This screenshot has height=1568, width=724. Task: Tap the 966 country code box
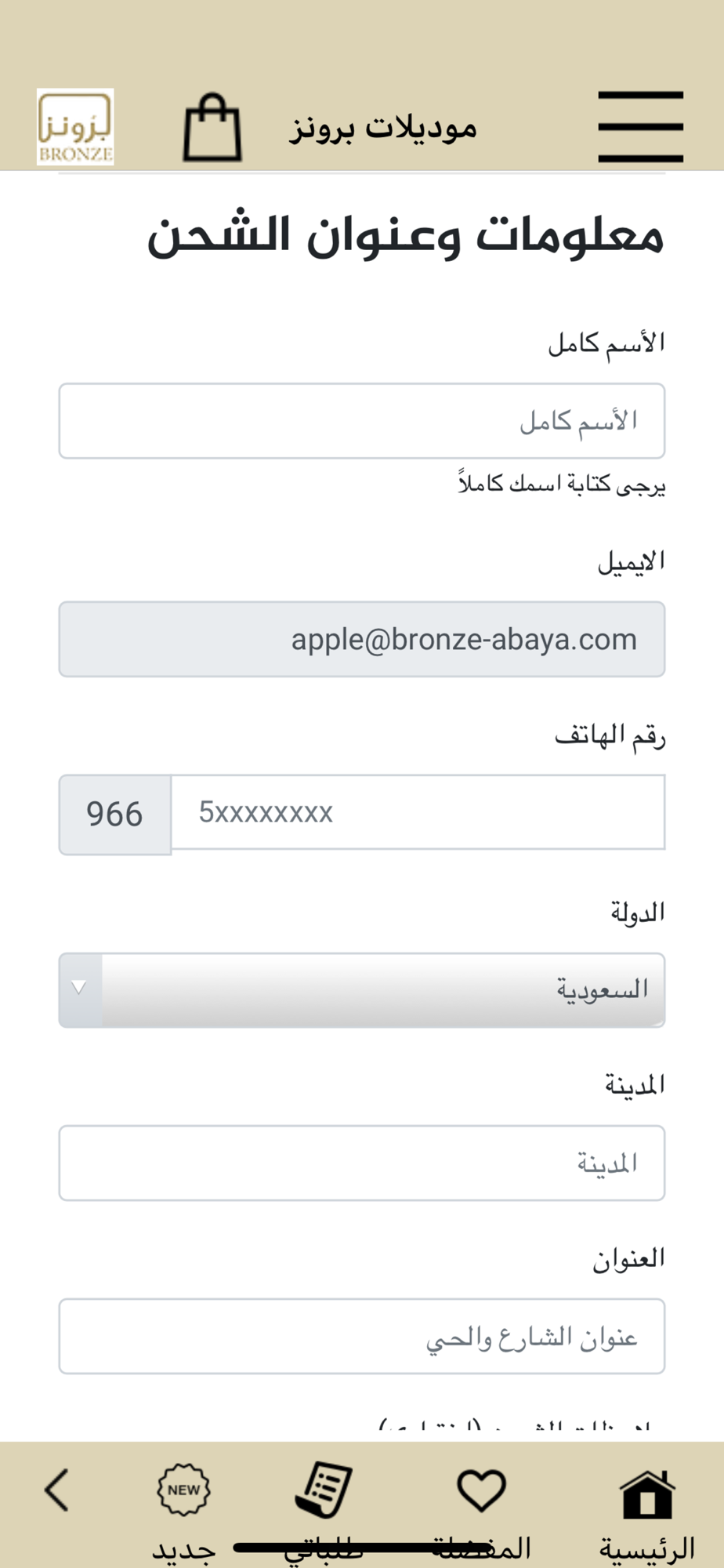coord(115,814)
